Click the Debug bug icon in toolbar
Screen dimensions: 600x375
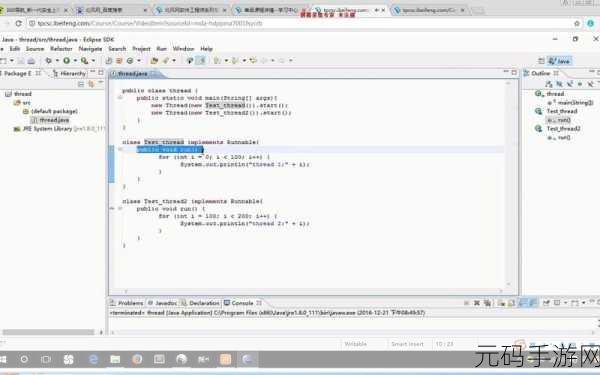tap(49, 60)
